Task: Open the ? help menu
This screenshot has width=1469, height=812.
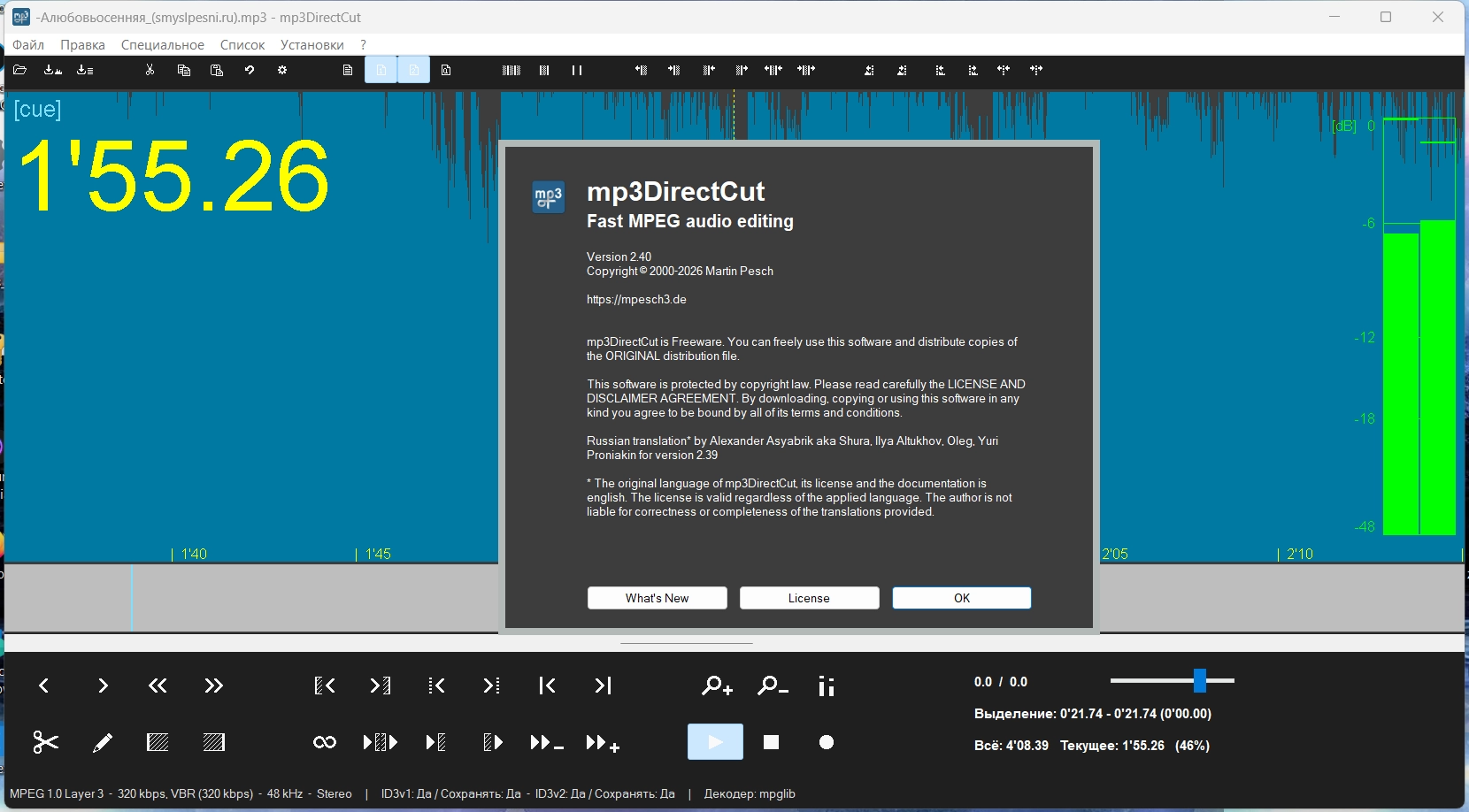Action: (363, 44)
